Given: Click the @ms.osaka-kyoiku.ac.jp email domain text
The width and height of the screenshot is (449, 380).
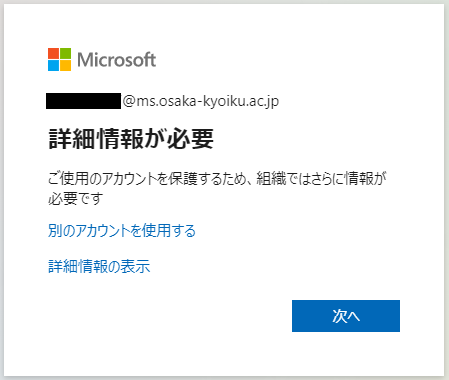Looking at the screenshot, I should point(201,101).
